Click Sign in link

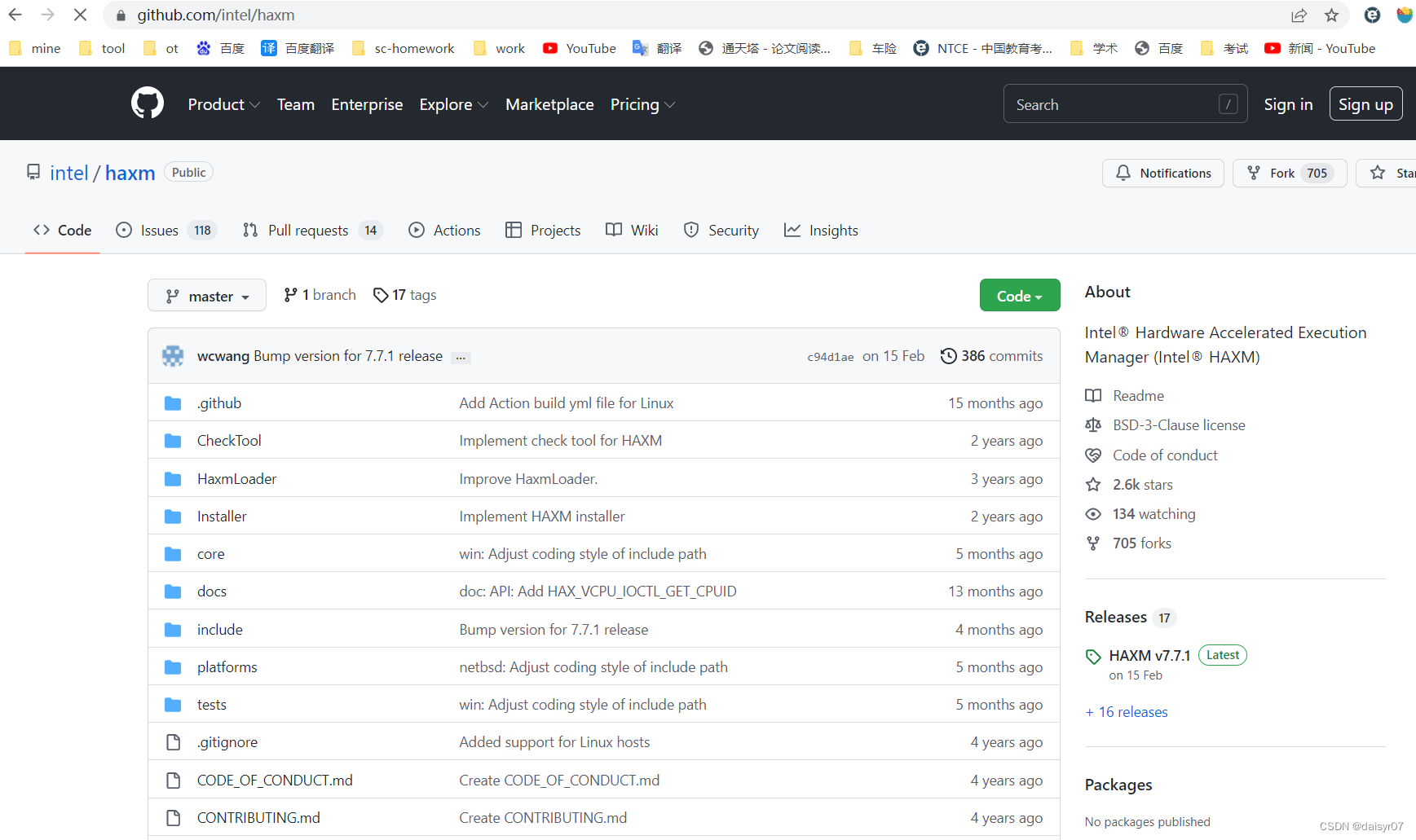(1288, 104)
